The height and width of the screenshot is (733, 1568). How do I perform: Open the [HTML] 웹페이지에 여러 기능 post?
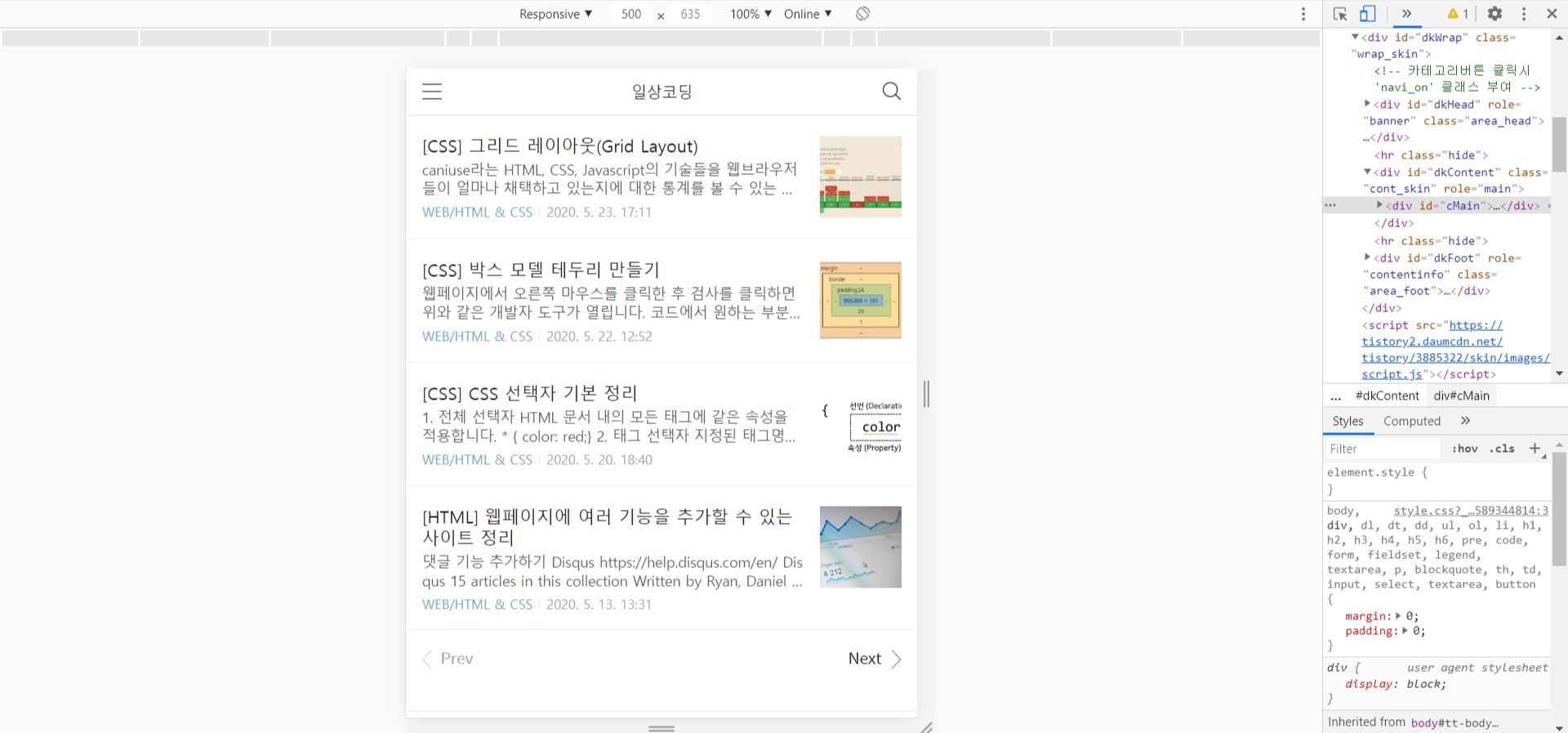608,527
